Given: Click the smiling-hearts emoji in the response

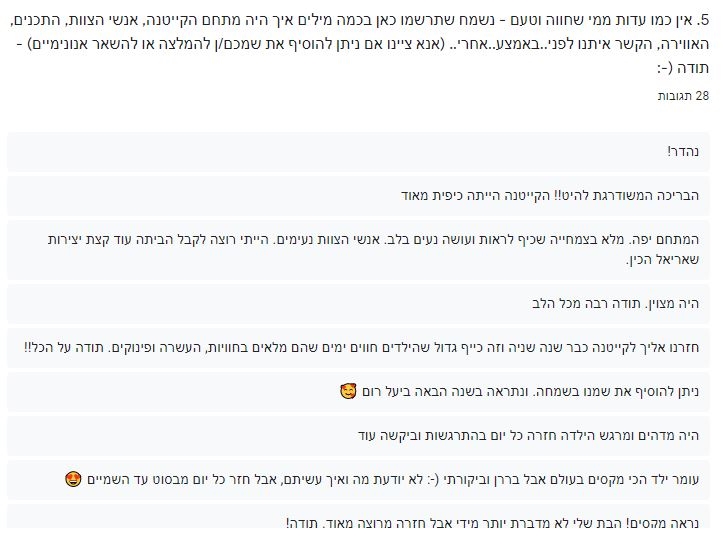Looking at the screenshot, I should tap(348, 392).
